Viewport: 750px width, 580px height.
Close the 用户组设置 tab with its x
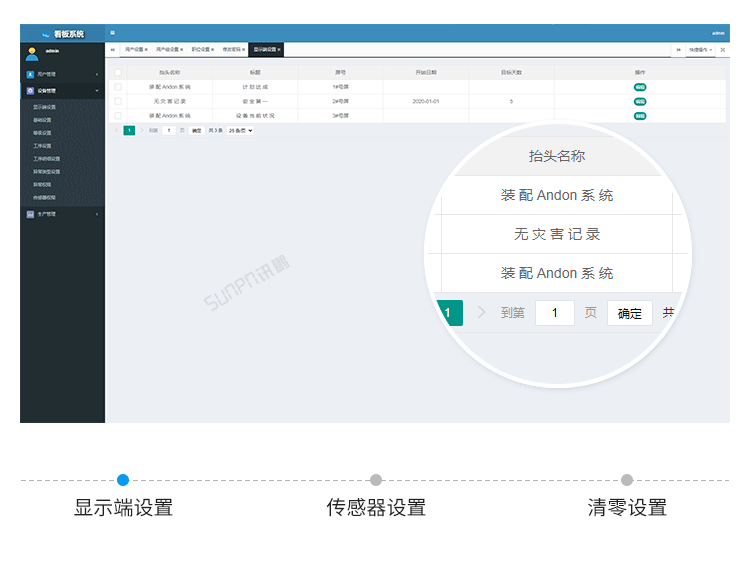(x=182, y=50)
